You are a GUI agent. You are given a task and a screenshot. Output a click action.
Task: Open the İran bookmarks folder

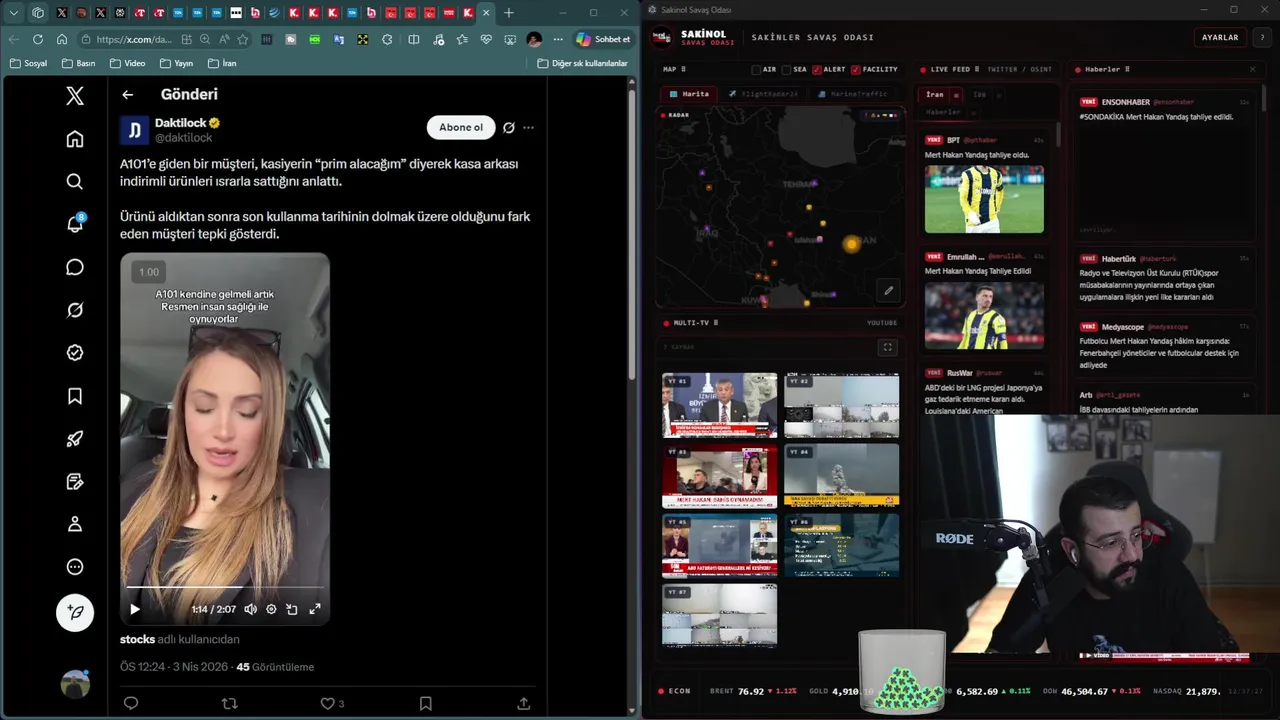point(222,63)
